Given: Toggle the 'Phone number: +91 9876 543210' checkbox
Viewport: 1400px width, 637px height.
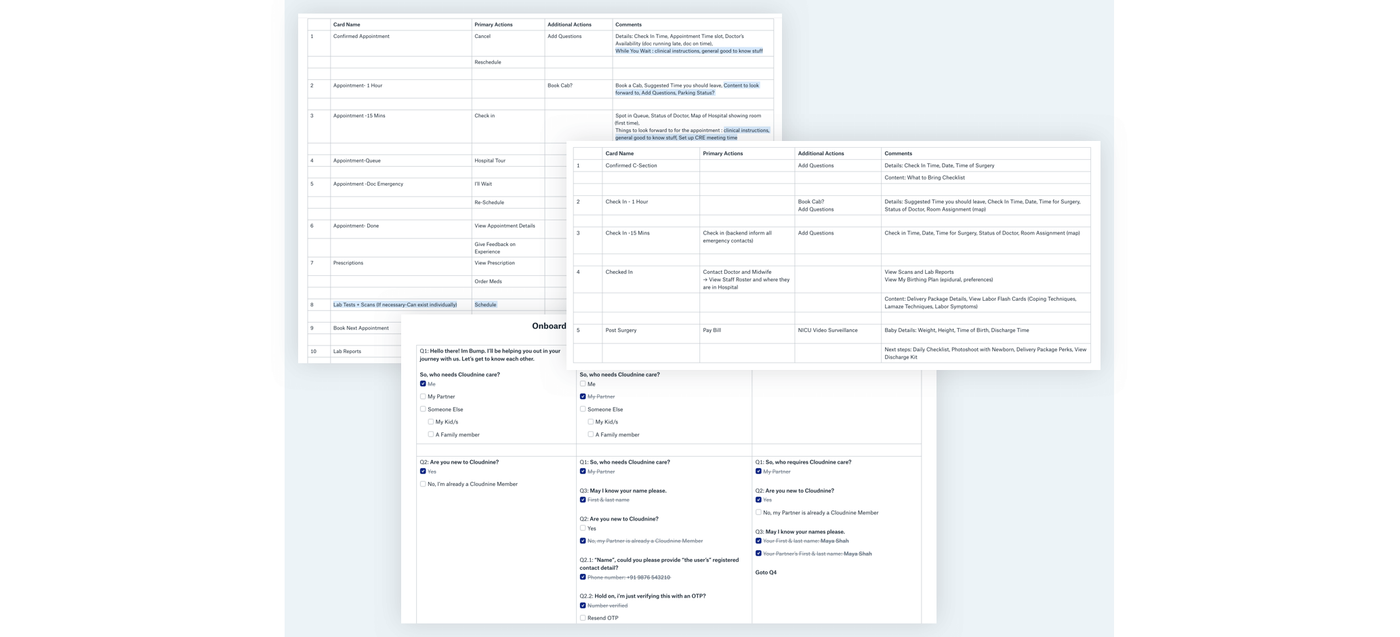Looking at the screenshot, I should [x=583, y=577].
